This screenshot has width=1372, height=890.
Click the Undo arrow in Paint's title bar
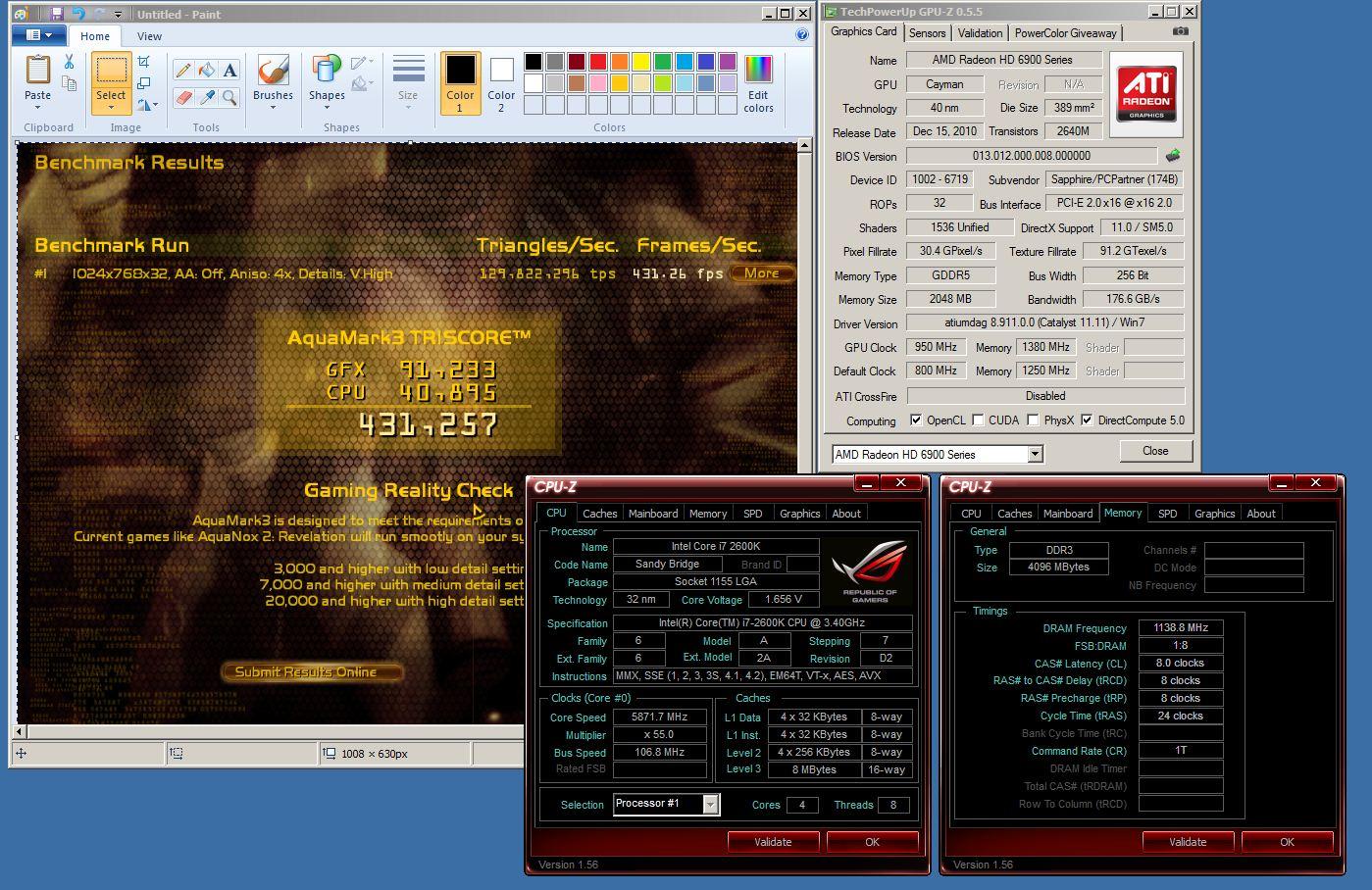pos(77,14)
